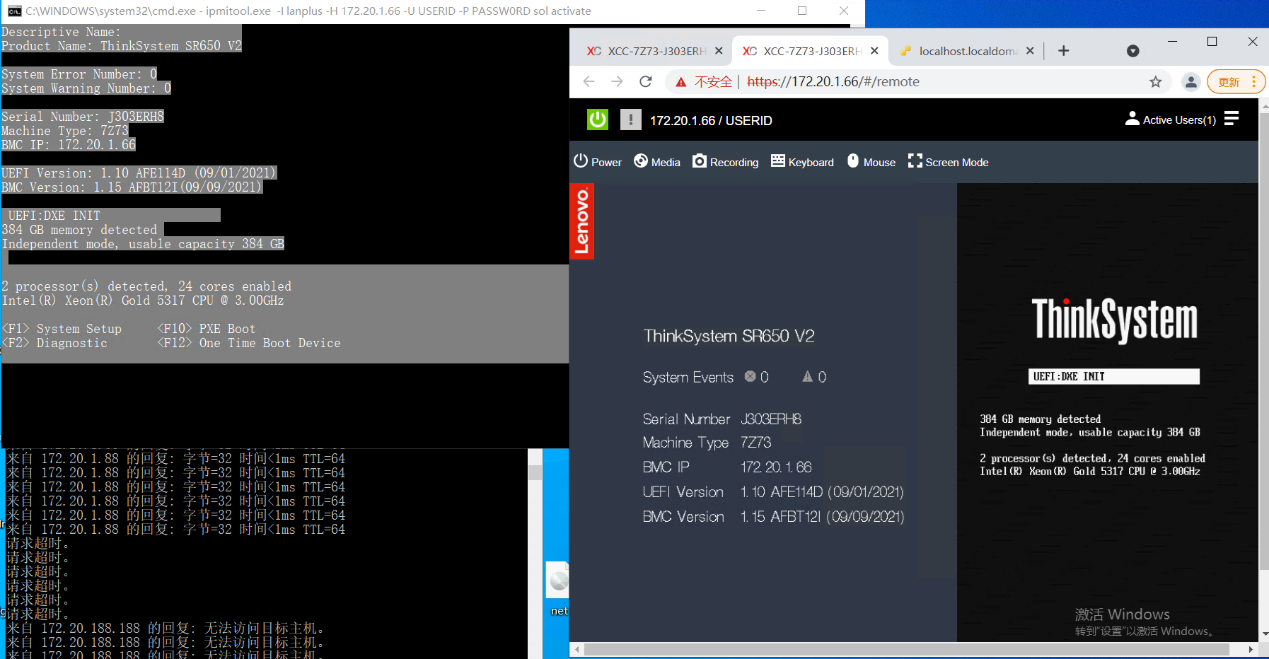Click the red Lenovo logo

(582, 221)
